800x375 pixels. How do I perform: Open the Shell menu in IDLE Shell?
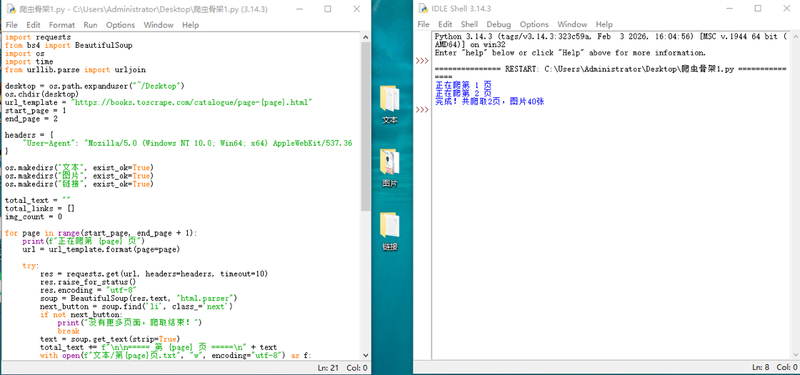point(469,24)
